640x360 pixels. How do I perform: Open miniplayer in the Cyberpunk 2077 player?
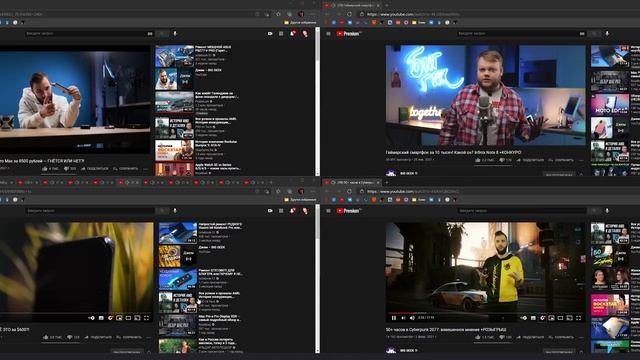click(551, 318)
